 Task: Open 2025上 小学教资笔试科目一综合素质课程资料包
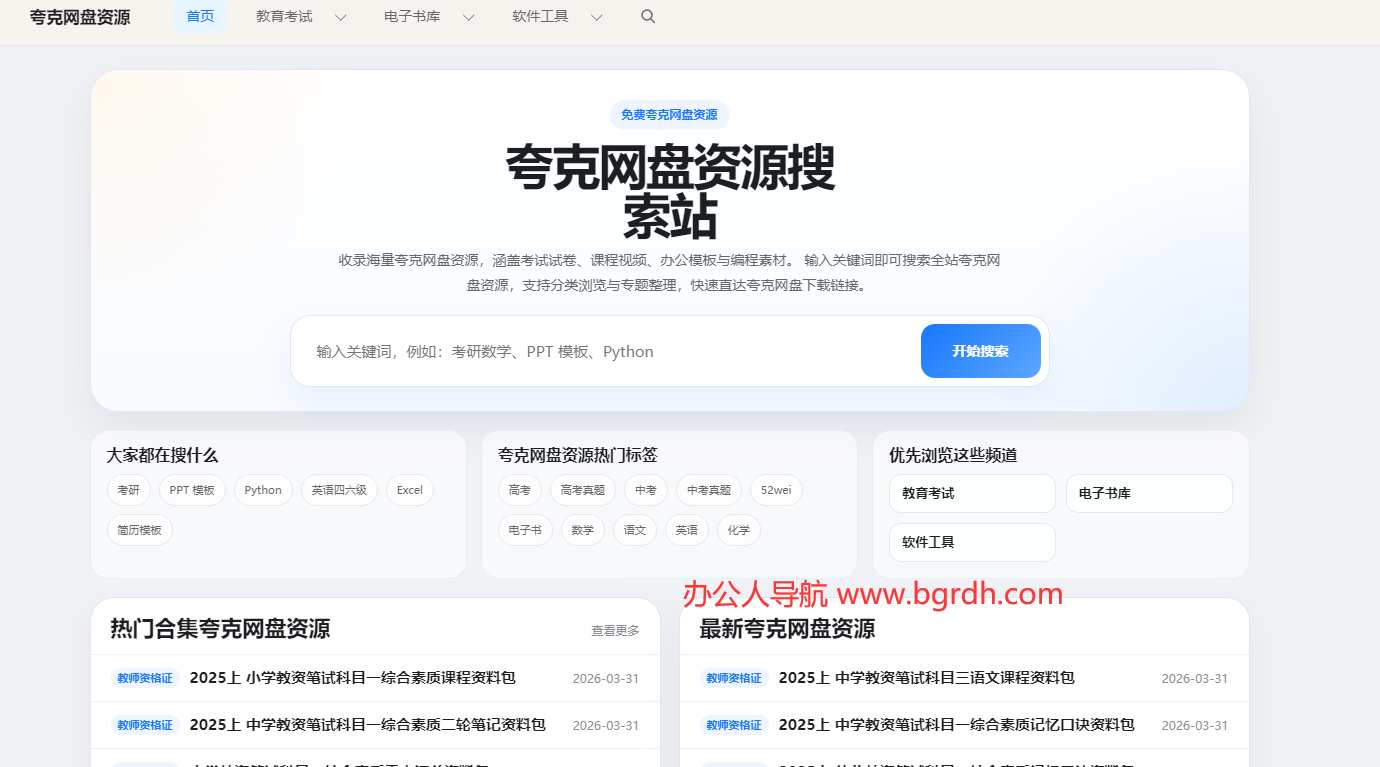point(352,677)
